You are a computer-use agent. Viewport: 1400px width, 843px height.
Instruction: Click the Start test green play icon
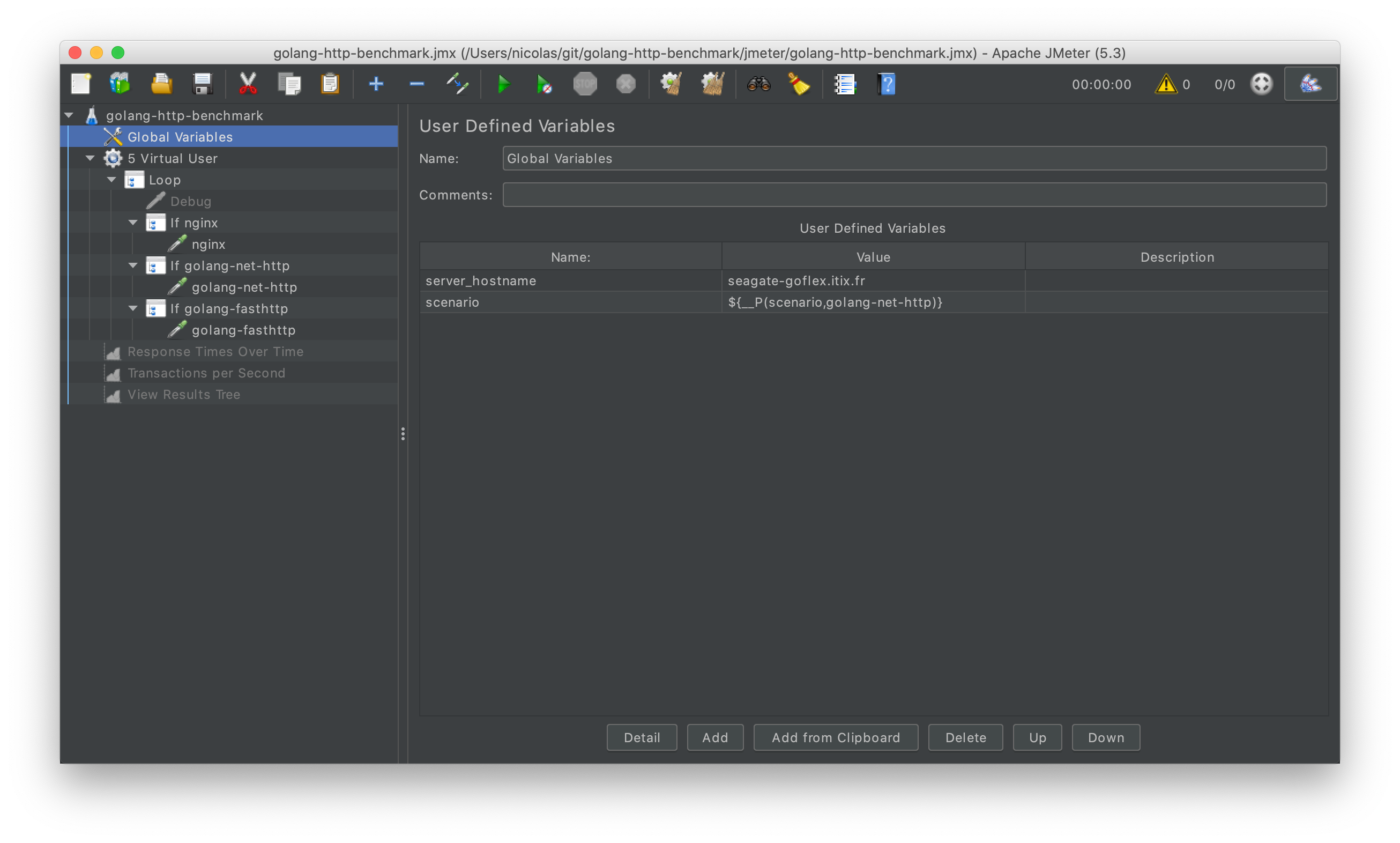[503, 85]
